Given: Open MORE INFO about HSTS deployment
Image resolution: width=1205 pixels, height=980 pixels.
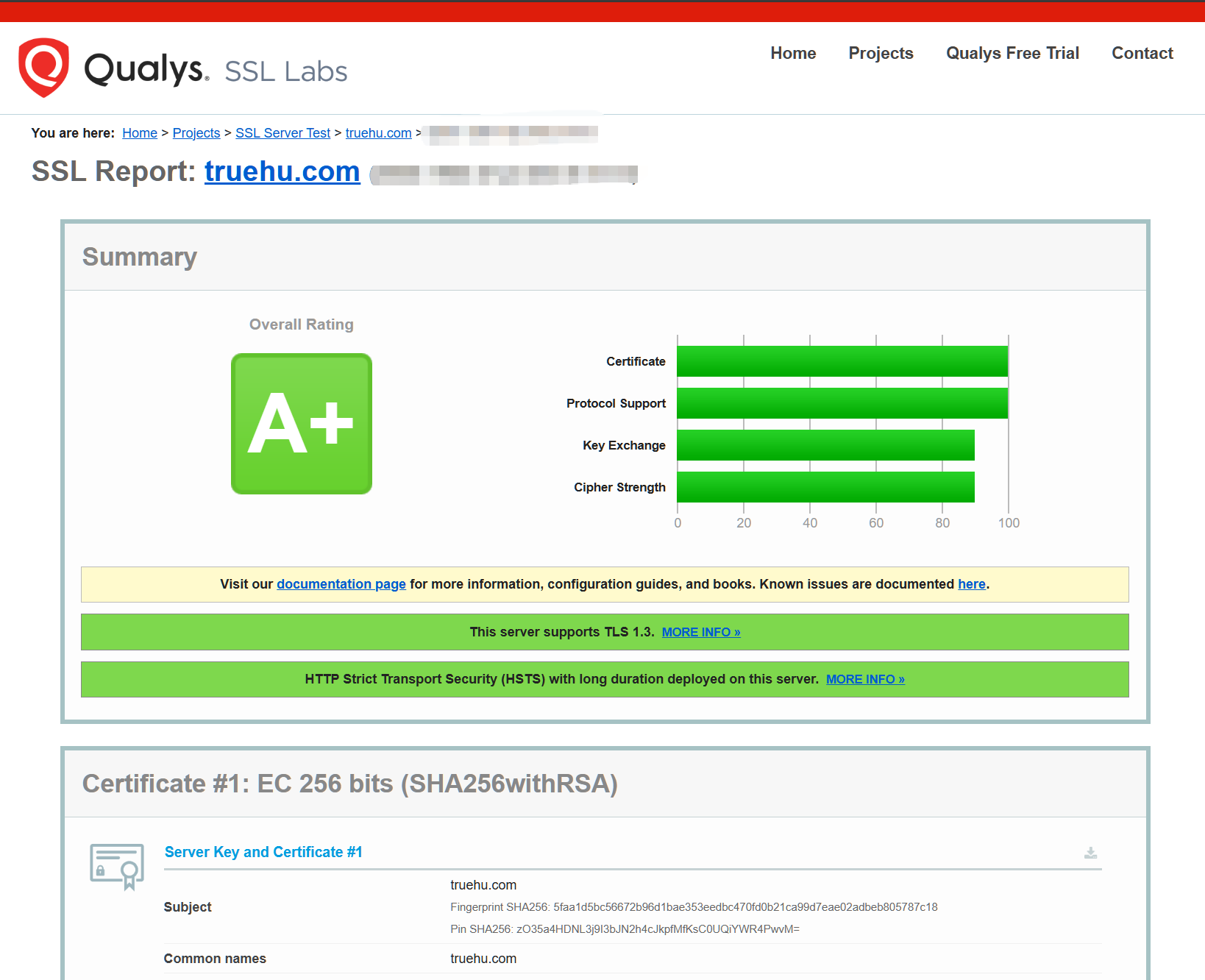Looking at the screenshot, I should tap(865, 679).
